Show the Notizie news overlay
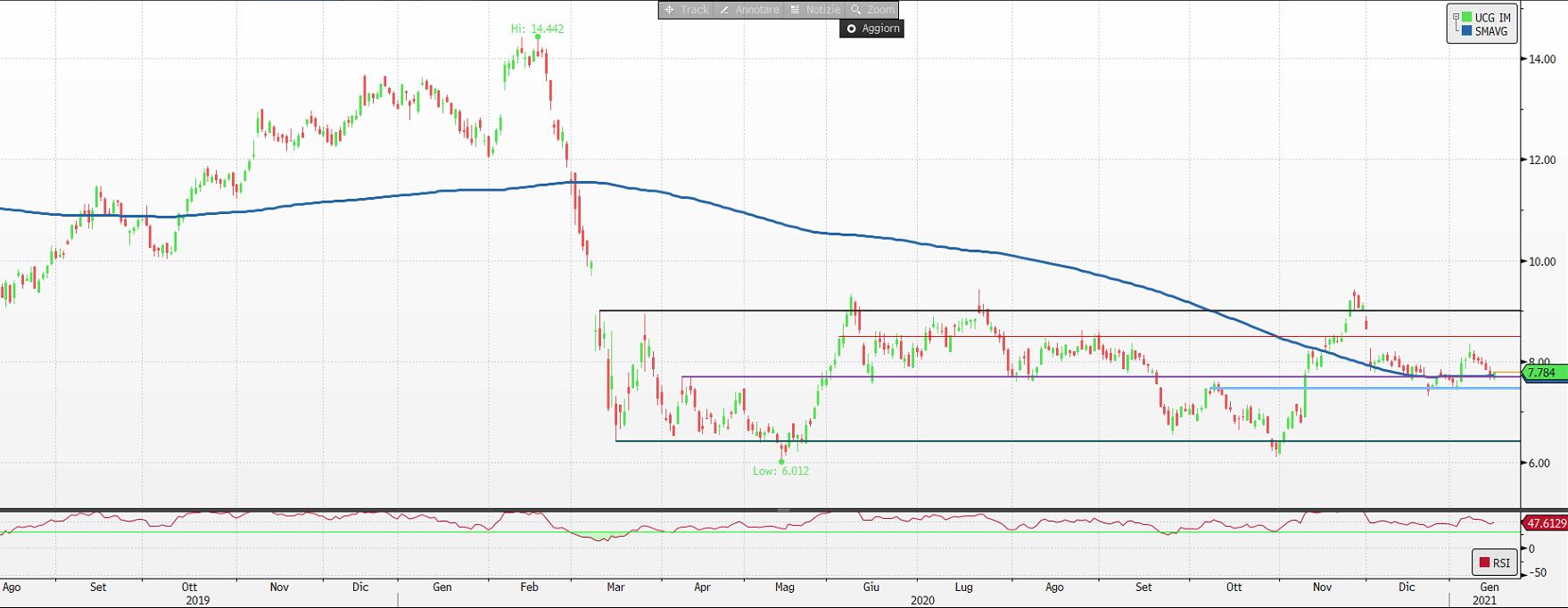Screen dimensions: 1568x608 (814, 10)
